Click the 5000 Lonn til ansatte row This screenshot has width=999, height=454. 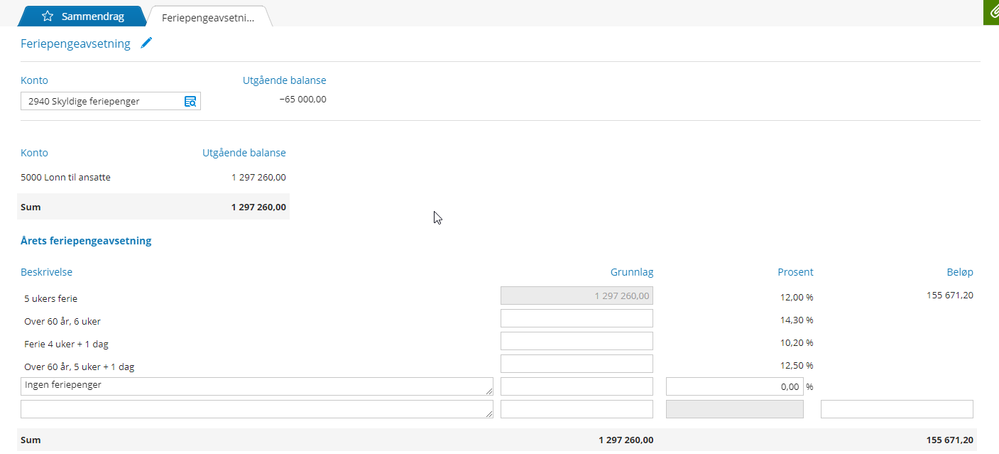pyautogui.click(x=153, y=178)
